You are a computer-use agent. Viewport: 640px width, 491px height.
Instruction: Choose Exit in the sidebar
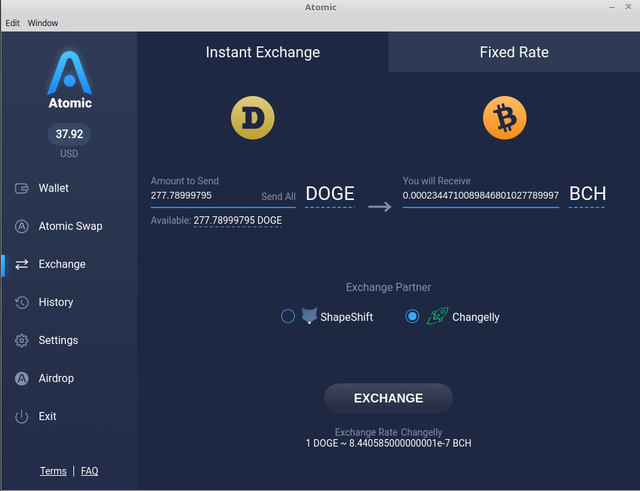(47, 416)
